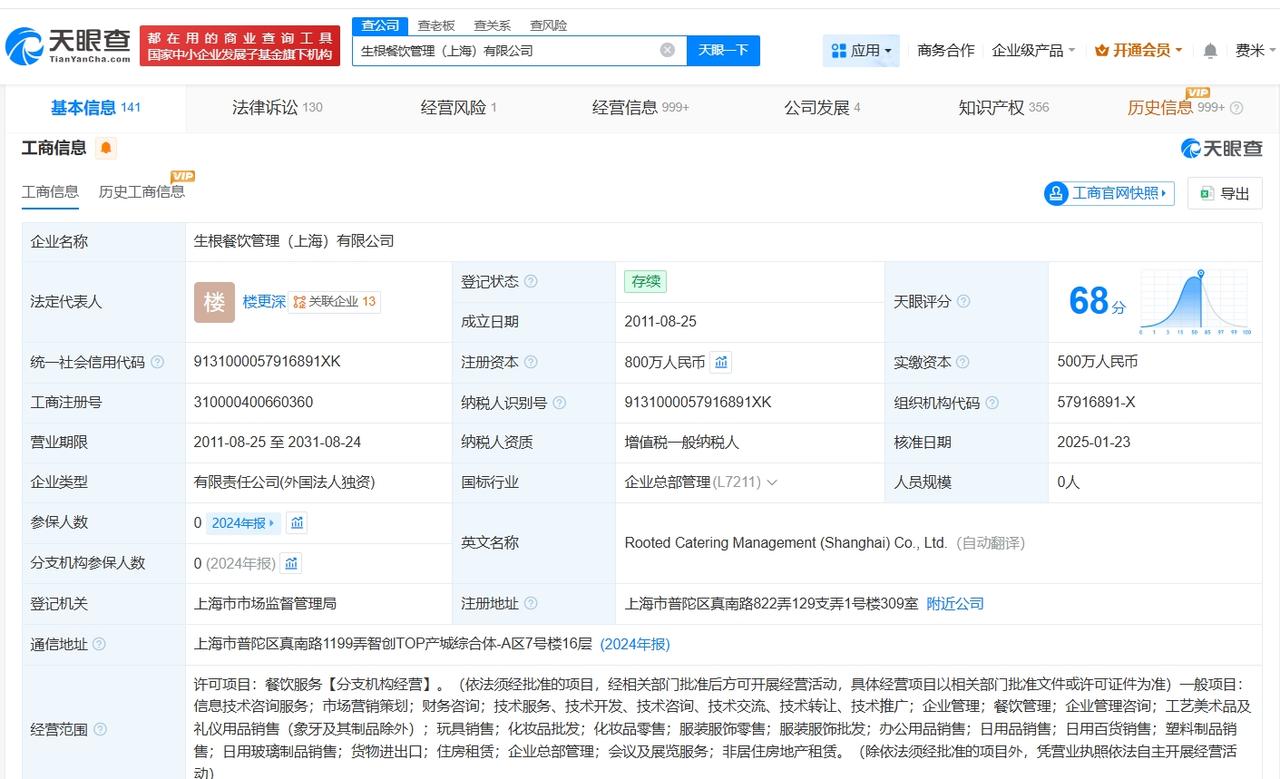Screen dimensions: 1280x779
Task: Click the trend chart icon beside 注册资本
Action: coord(721,362)
